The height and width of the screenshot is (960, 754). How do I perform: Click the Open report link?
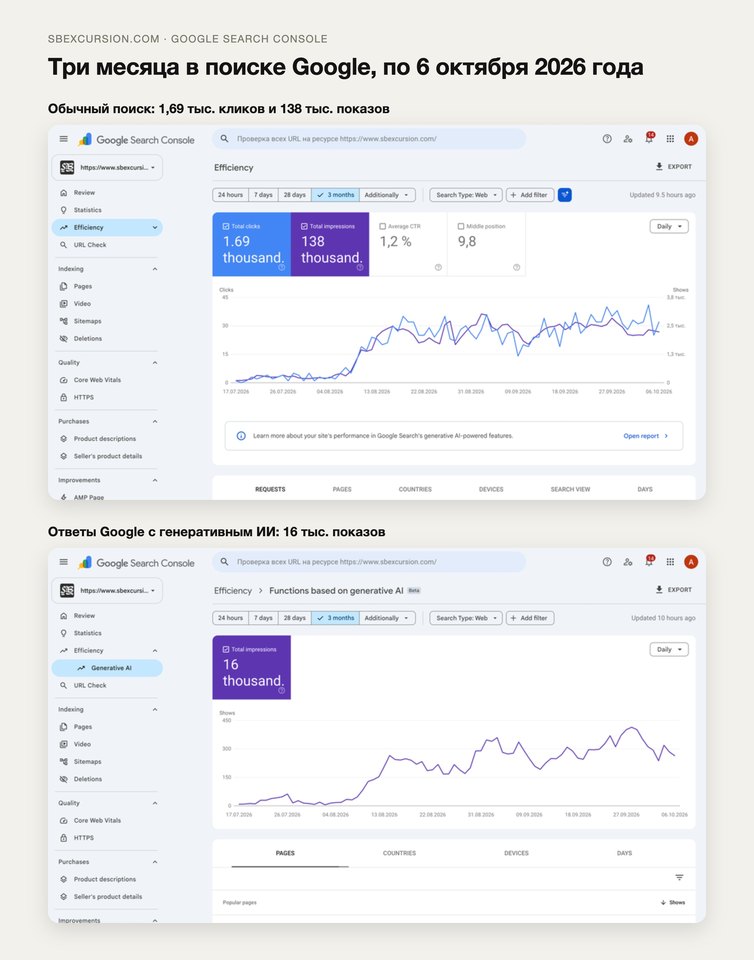click(x=646, y=436)
